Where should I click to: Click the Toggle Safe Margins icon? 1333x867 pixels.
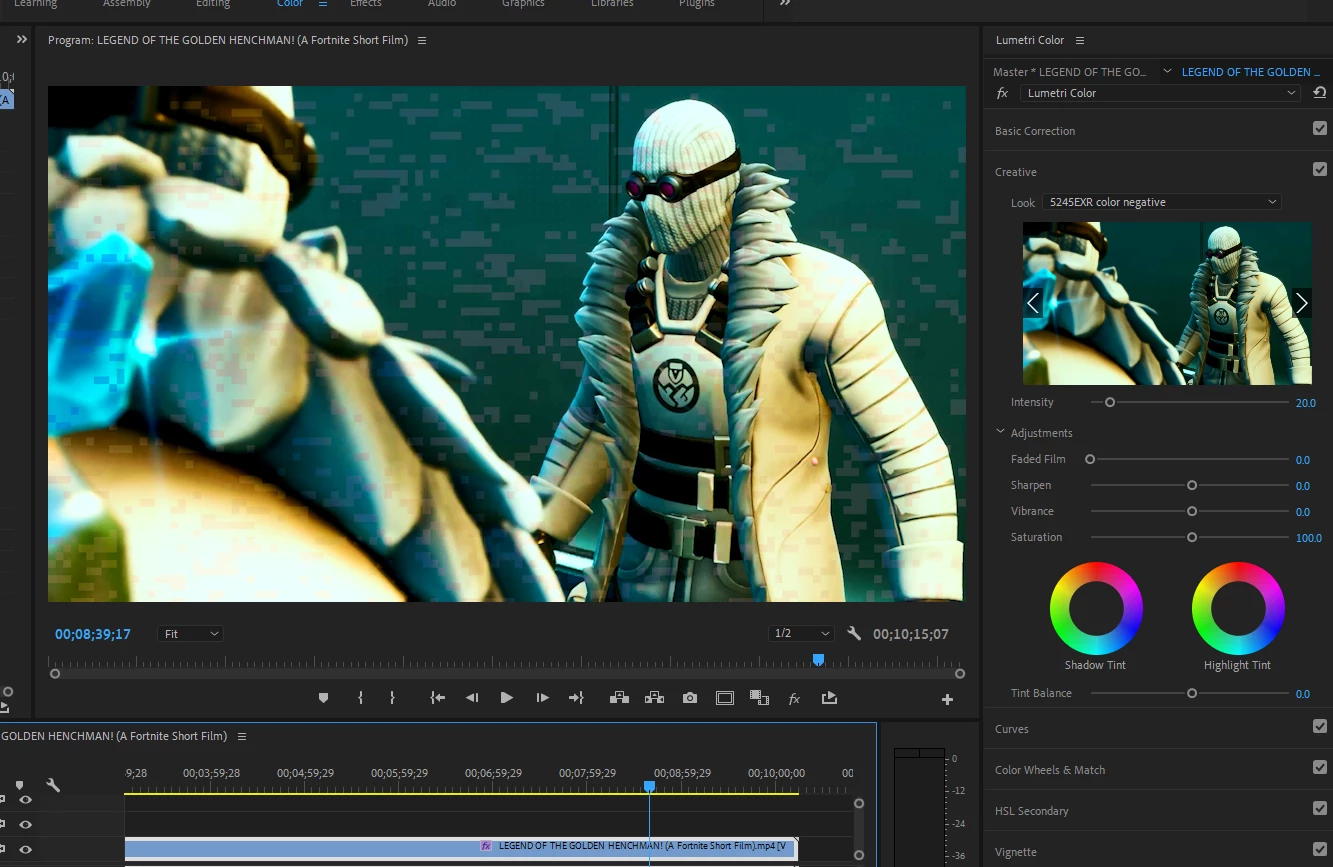tap(725, 698)
